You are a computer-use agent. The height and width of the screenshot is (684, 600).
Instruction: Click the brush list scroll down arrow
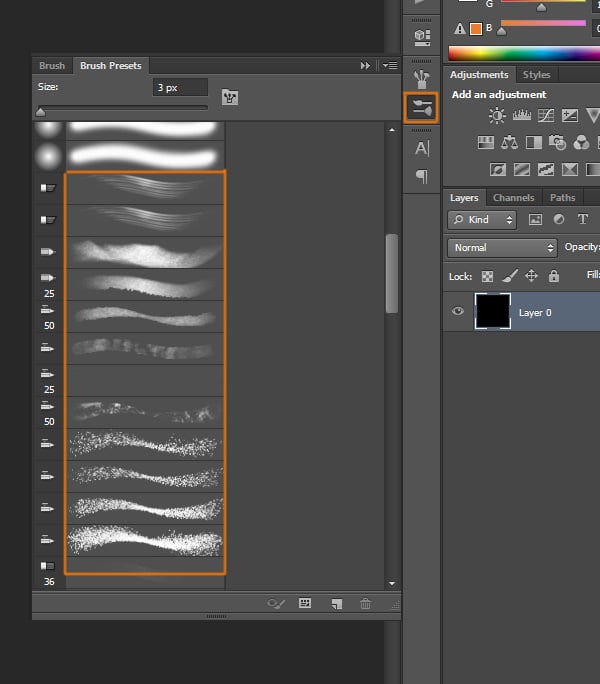point(392,583)
